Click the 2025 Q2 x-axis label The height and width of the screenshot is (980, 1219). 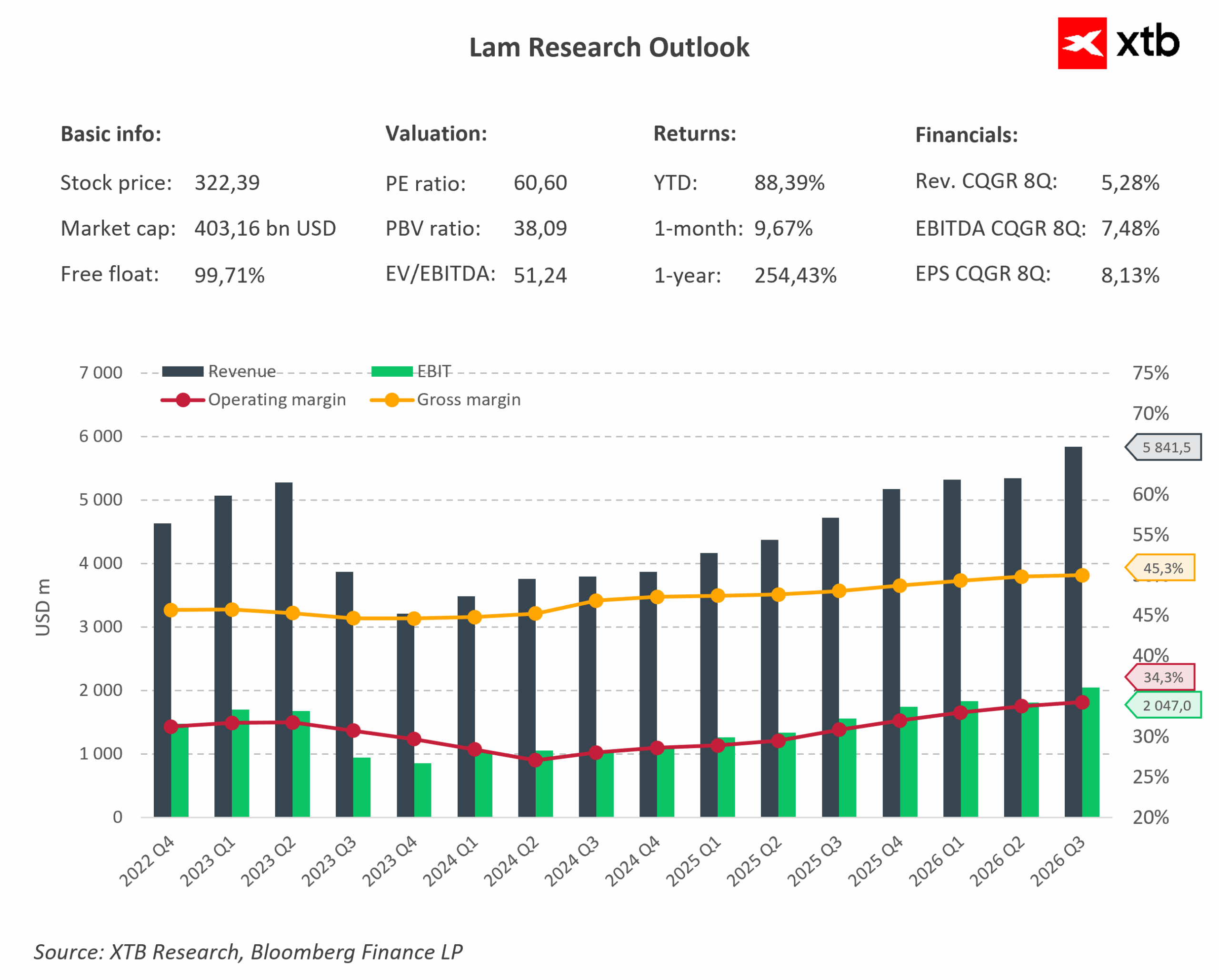(x=754, y=861)
